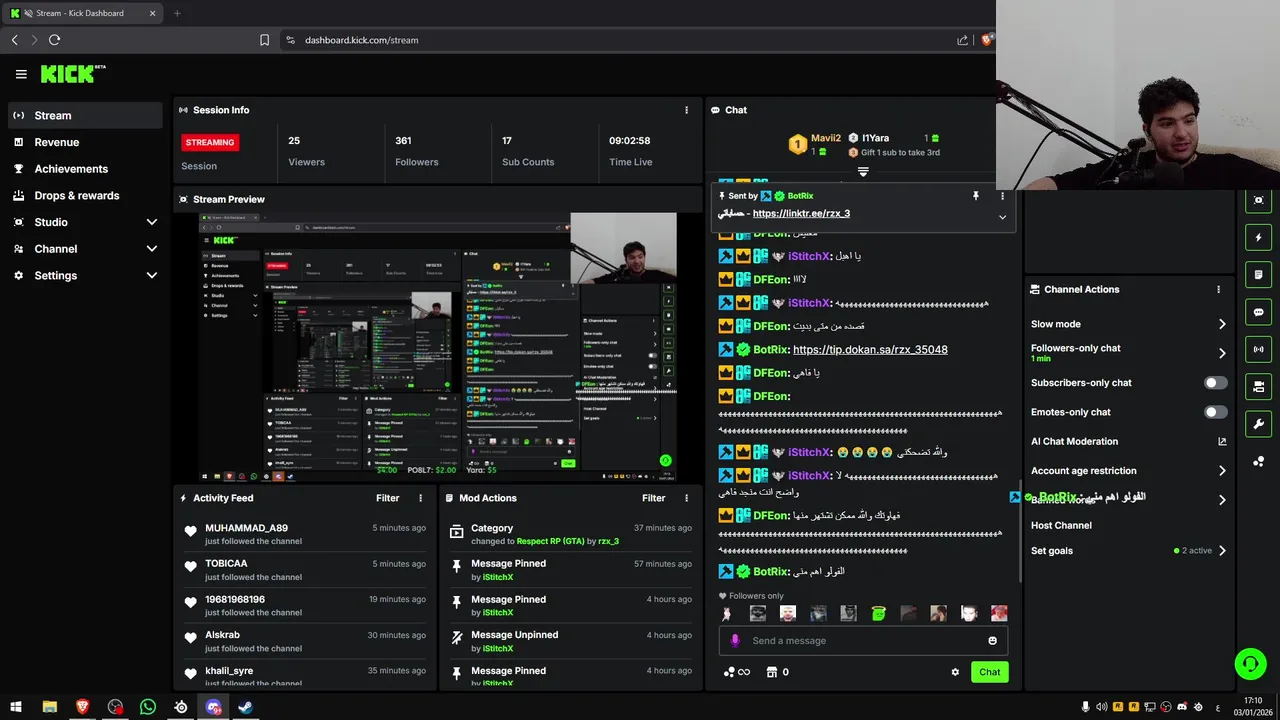1280x720 pixels.
Task: Go to Stream in sidebar
Action: pos(85,115)
